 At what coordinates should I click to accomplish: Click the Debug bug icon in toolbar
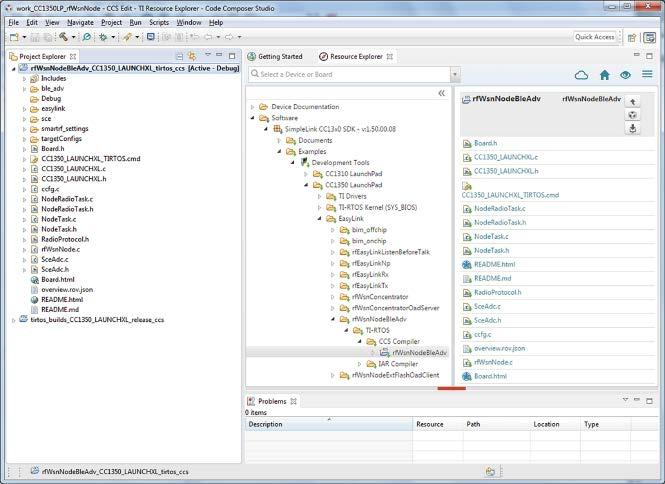coord(103,37)
